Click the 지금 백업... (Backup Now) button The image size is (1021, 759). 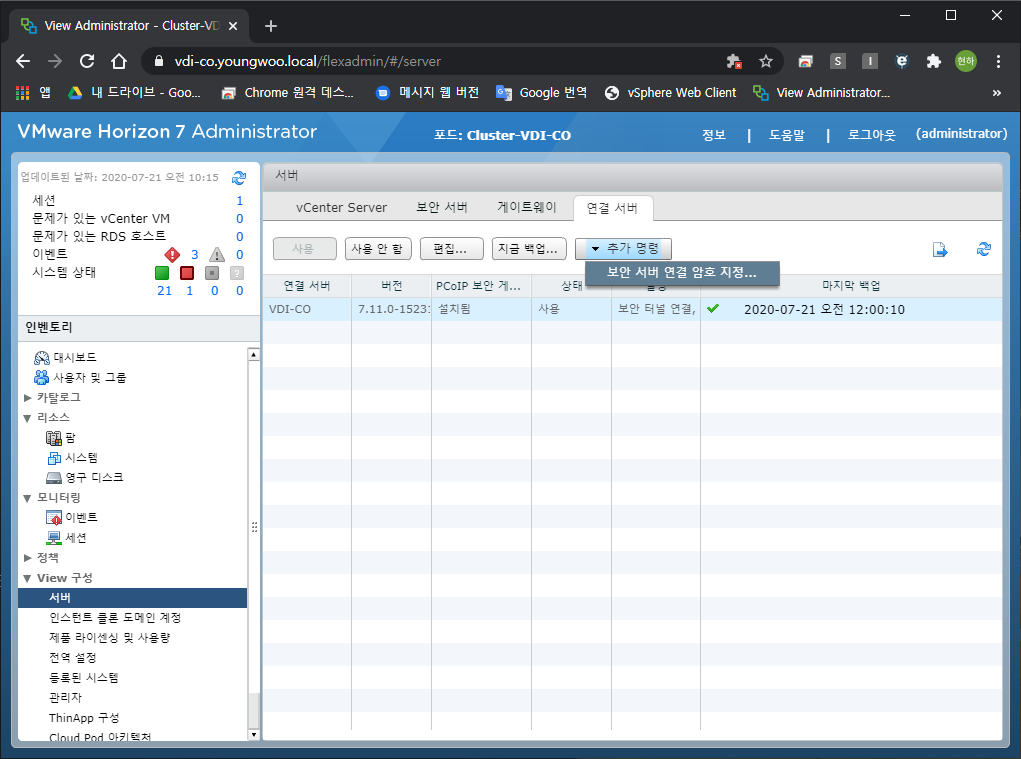pos(529,249)
